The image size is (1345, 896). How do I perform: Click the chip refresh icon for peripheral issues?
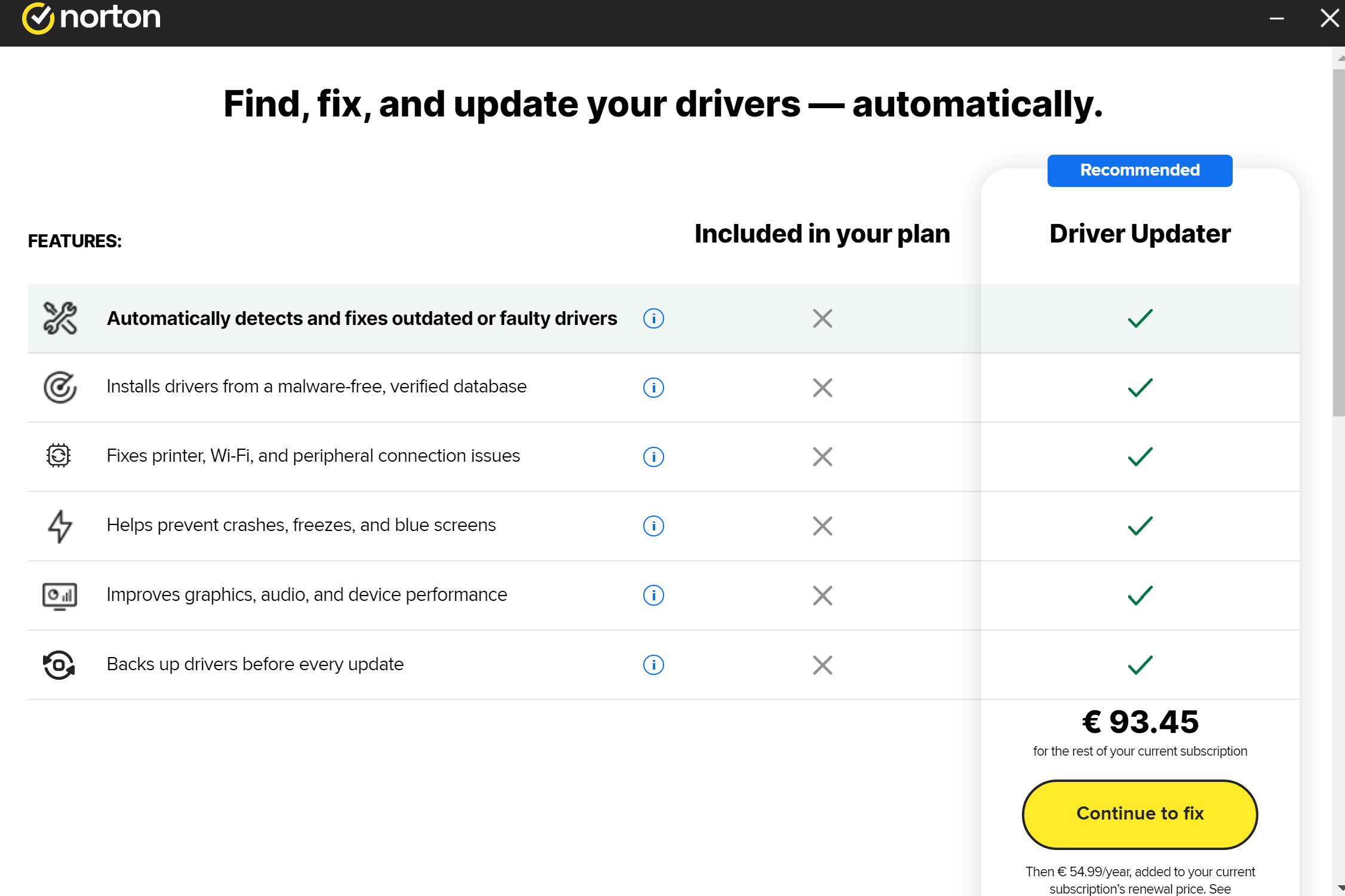59,456
